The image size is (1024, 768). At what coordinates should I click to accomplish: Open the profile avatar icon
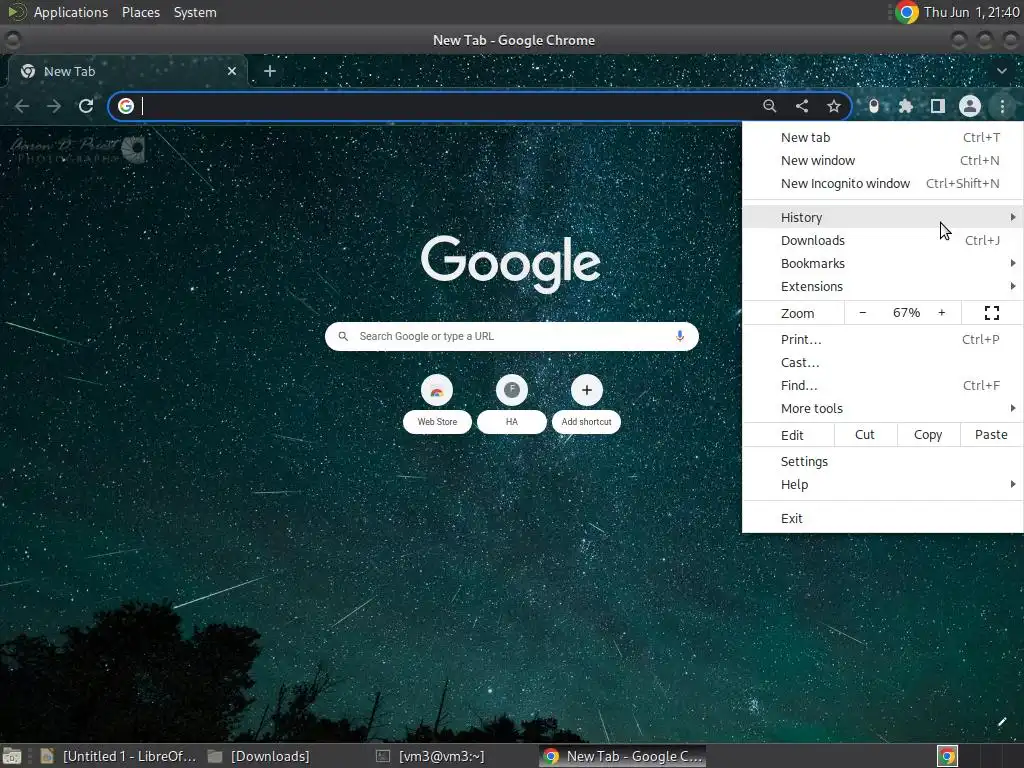tap(970, 106)
